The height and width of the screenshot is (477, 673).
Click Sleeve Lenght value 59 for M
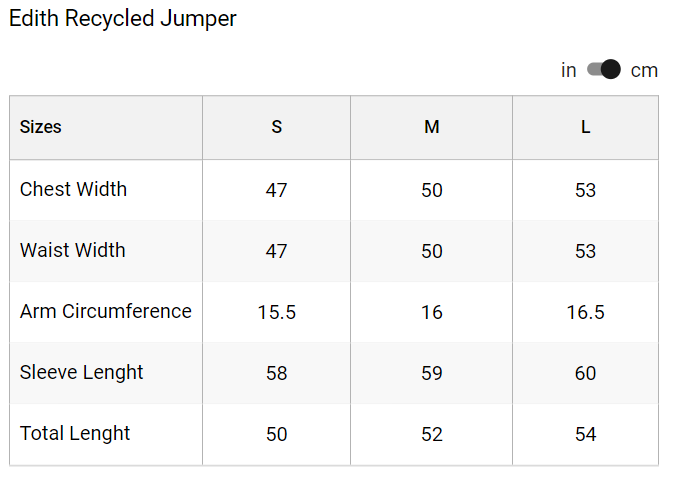[x=431, y=373]
